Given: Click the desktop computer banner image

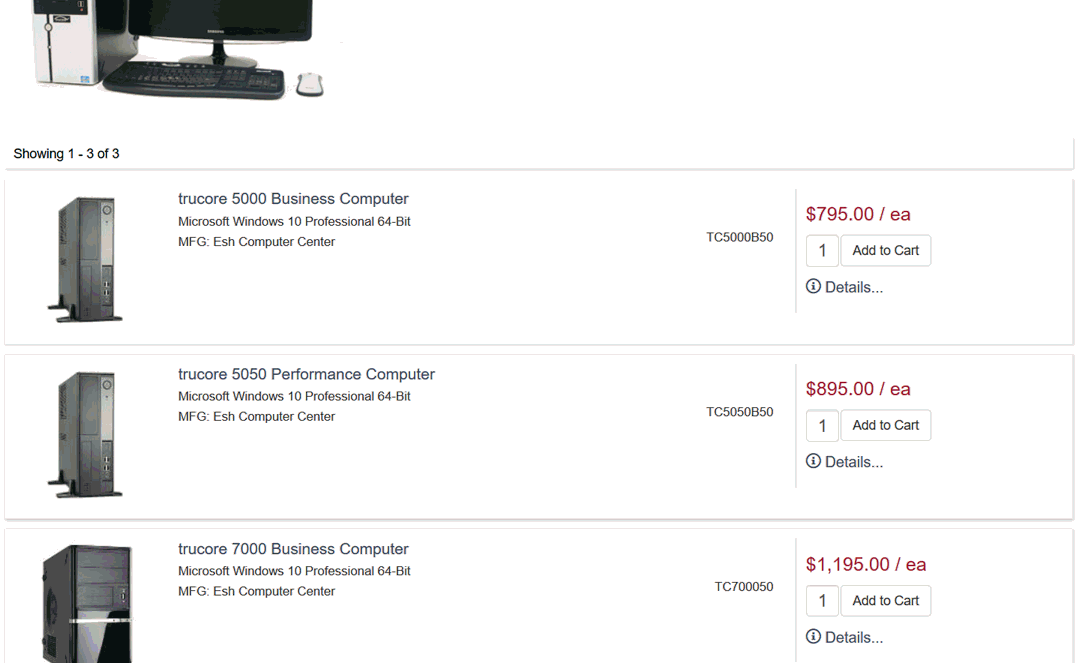Looking at the screenshot, I should [178, 48].
